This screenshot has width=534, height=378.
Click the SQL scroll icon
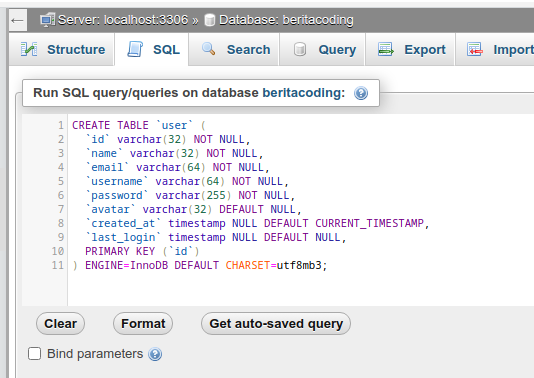pyautogui.click(x=135, y=49)
